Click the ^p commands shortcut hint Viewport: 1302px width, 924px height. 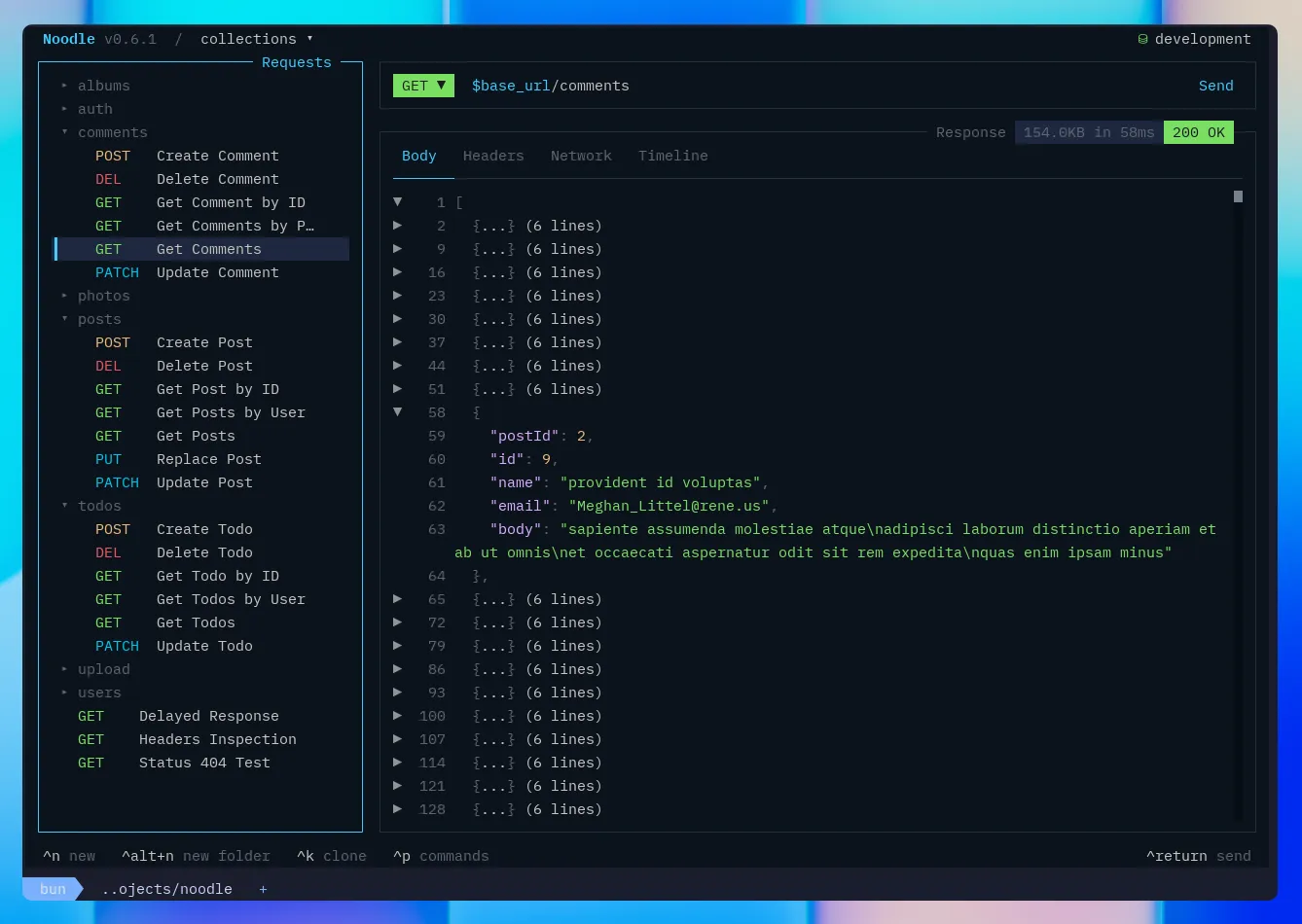point(441,856)
